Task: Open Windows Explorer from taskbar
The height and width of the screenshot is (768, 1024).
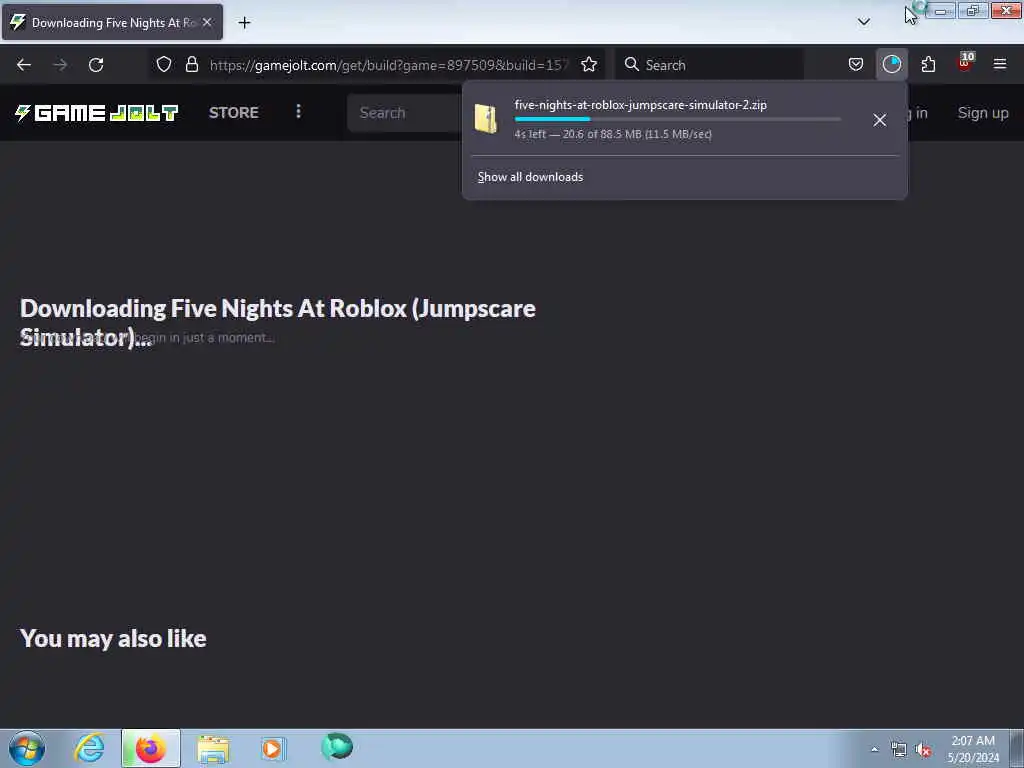Action: click(213, 748)
